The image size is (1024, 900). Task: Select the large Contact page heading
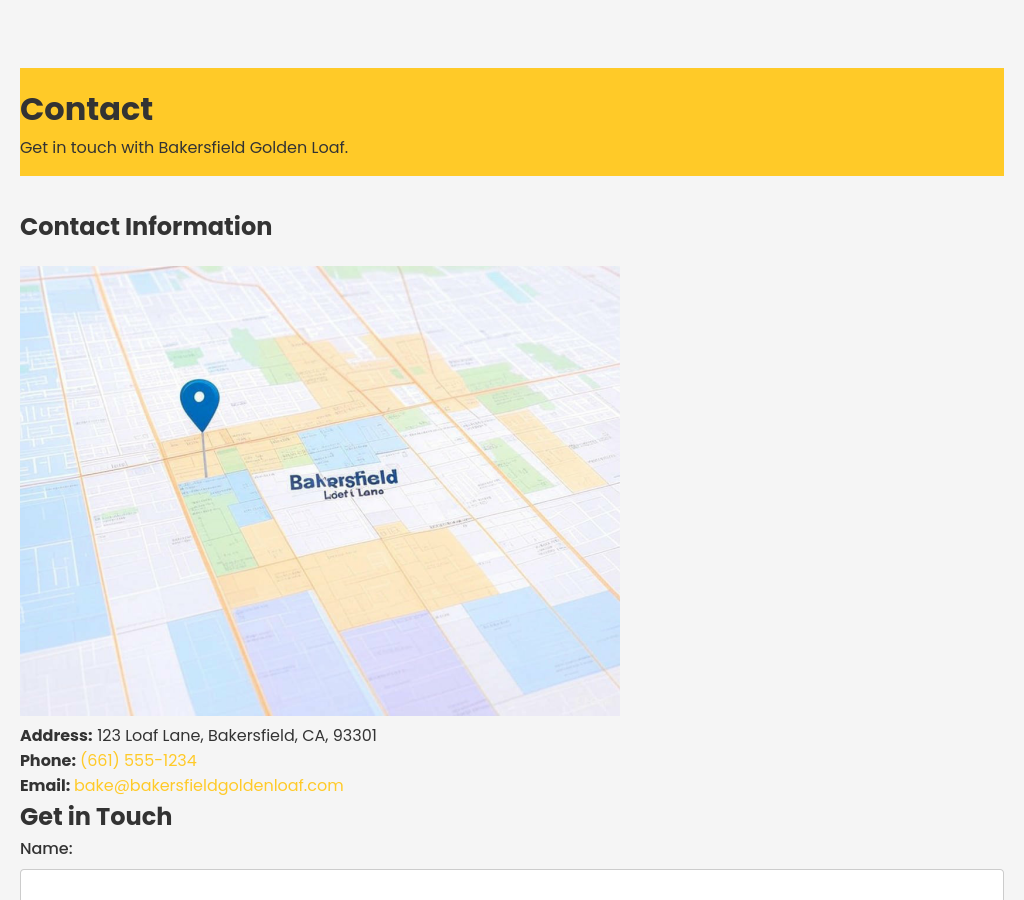[86, 109]
